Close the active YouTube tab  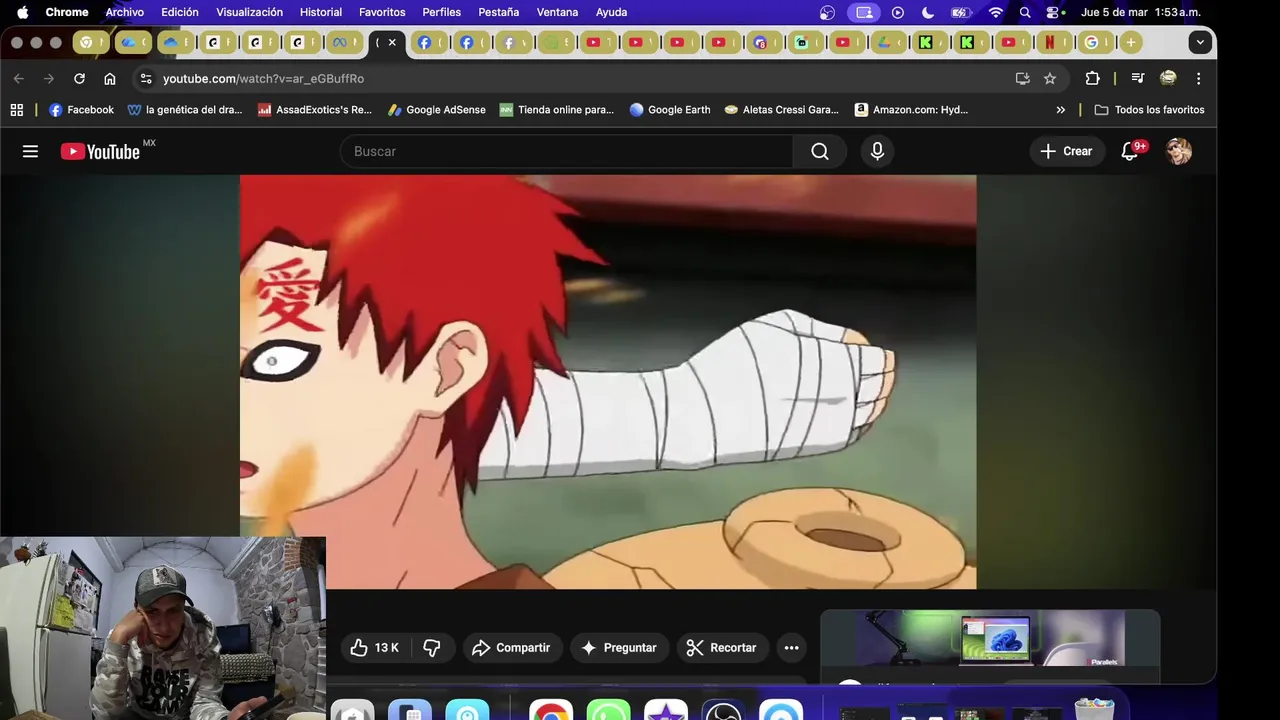(392, 42)
